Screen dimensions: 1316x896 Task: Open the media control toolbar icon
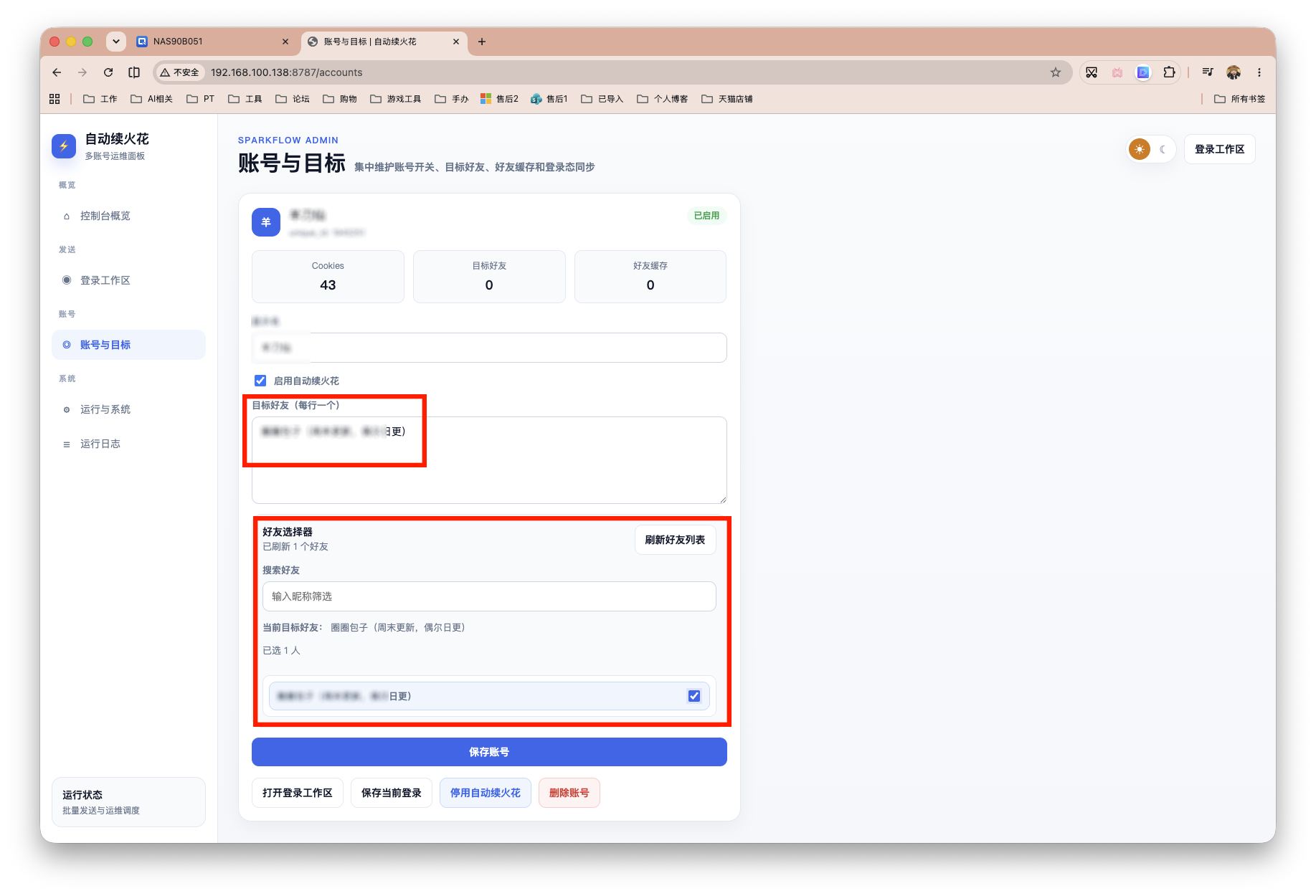pyautogui.click(x=1208, y=72)
